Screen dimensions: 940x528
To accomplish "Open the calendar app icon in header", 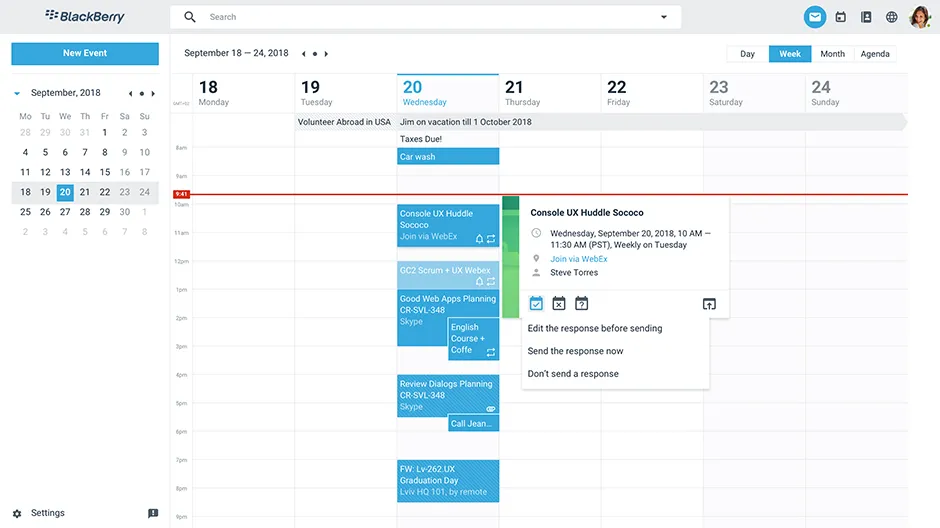I will click(x=840, y=17).
